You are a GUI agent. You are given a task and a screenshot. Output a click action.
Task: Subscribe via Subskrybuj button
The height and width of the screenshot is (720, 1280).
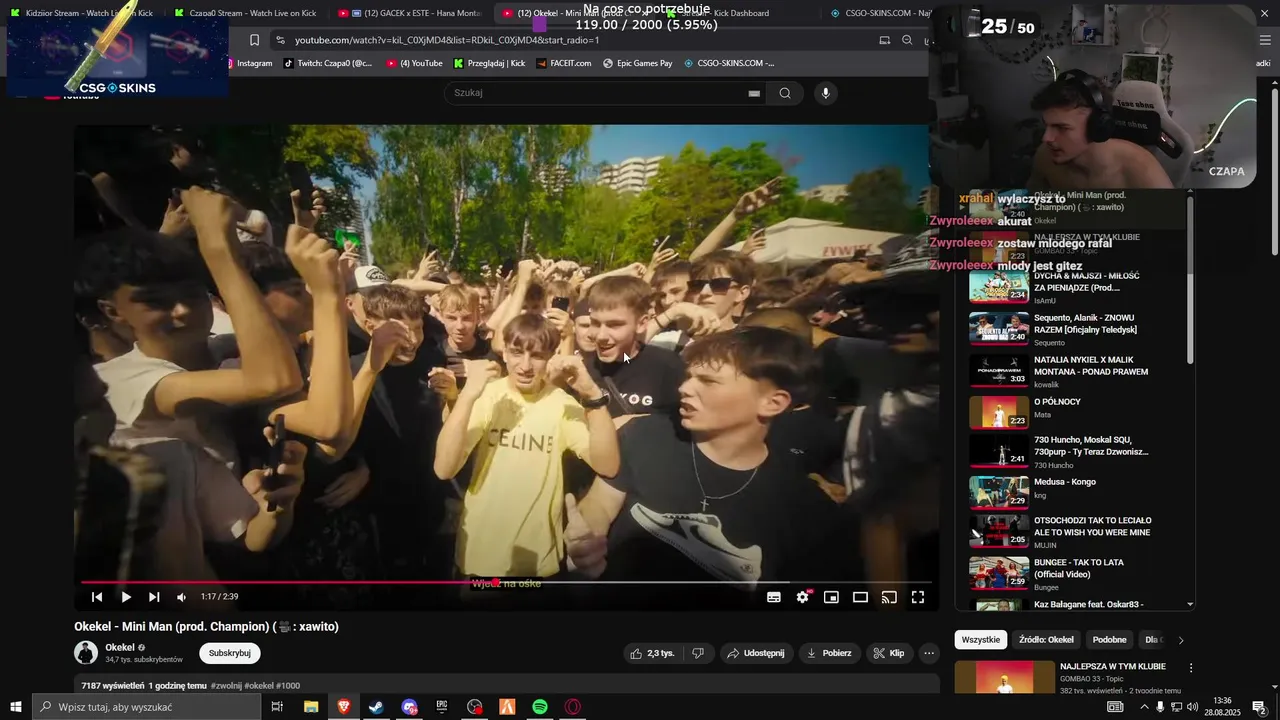pos(230,653)
